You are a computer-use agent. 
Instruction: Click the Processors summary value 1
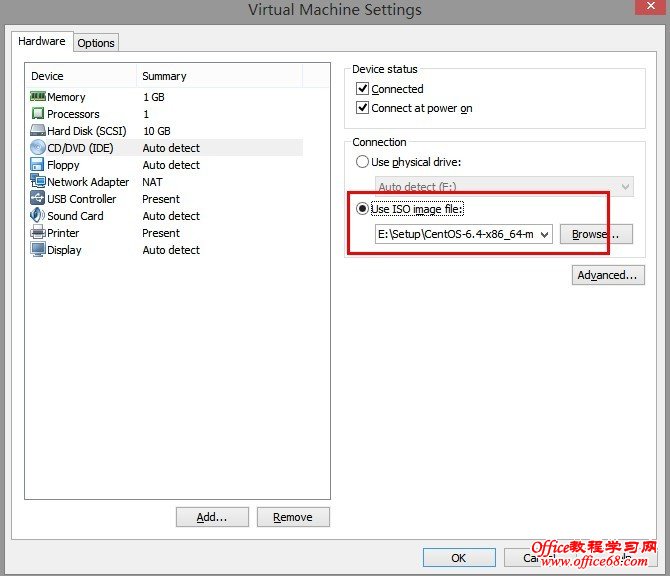pyautogui.click(x=146, y=114)
